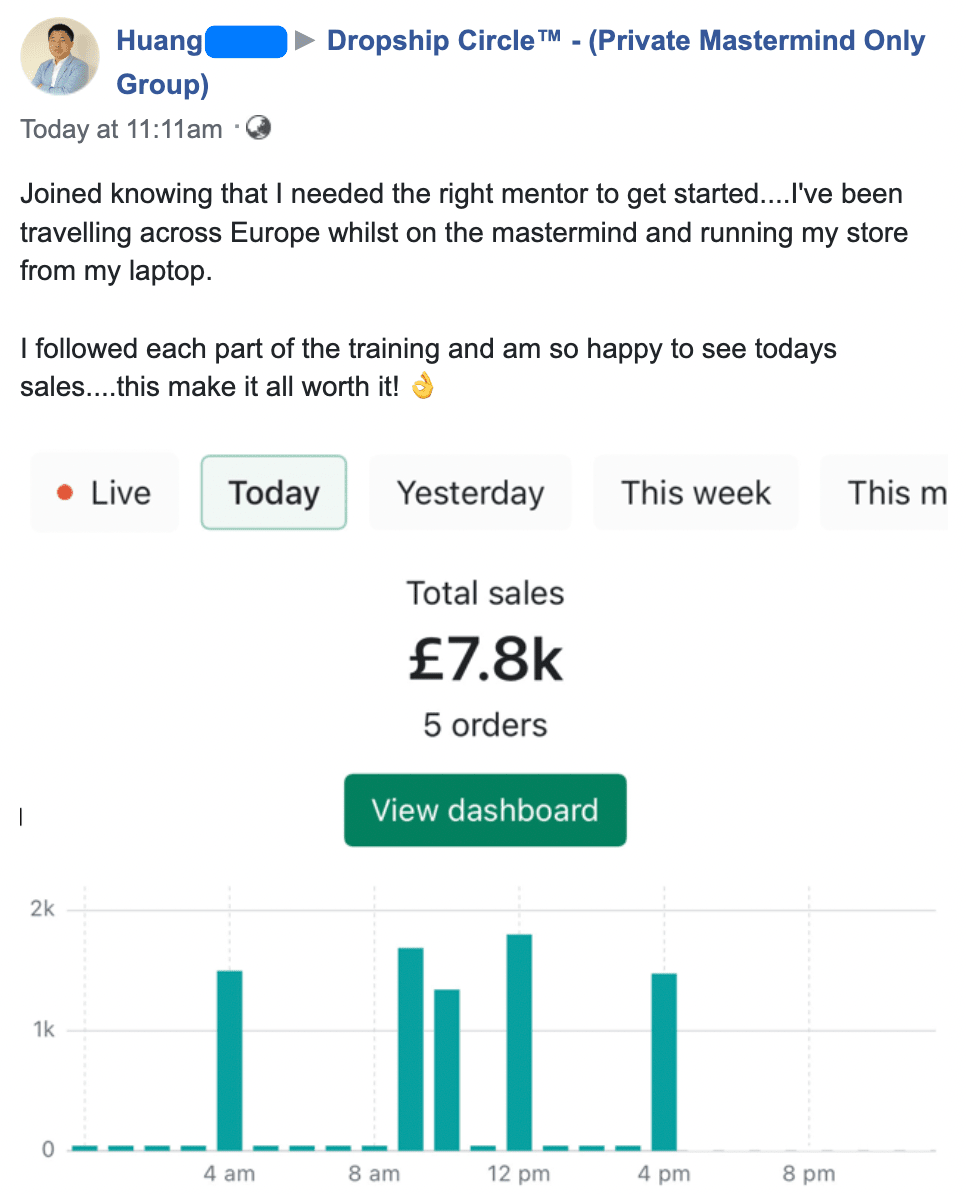Screen dimensions: 966x1194
Task: Select the This week tab
Action: [696, 493]
